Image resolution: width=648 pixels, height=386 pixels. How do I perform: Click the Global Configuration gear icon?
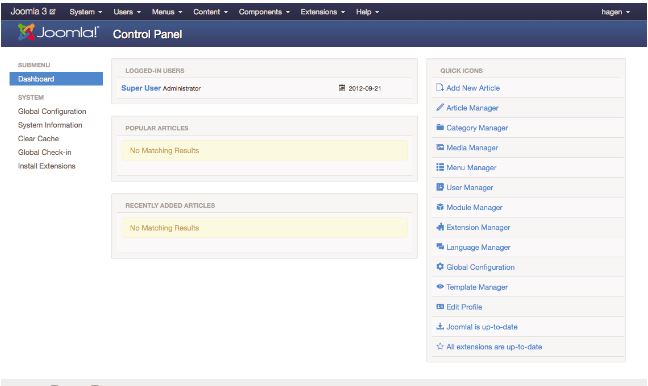pos(440,267)
